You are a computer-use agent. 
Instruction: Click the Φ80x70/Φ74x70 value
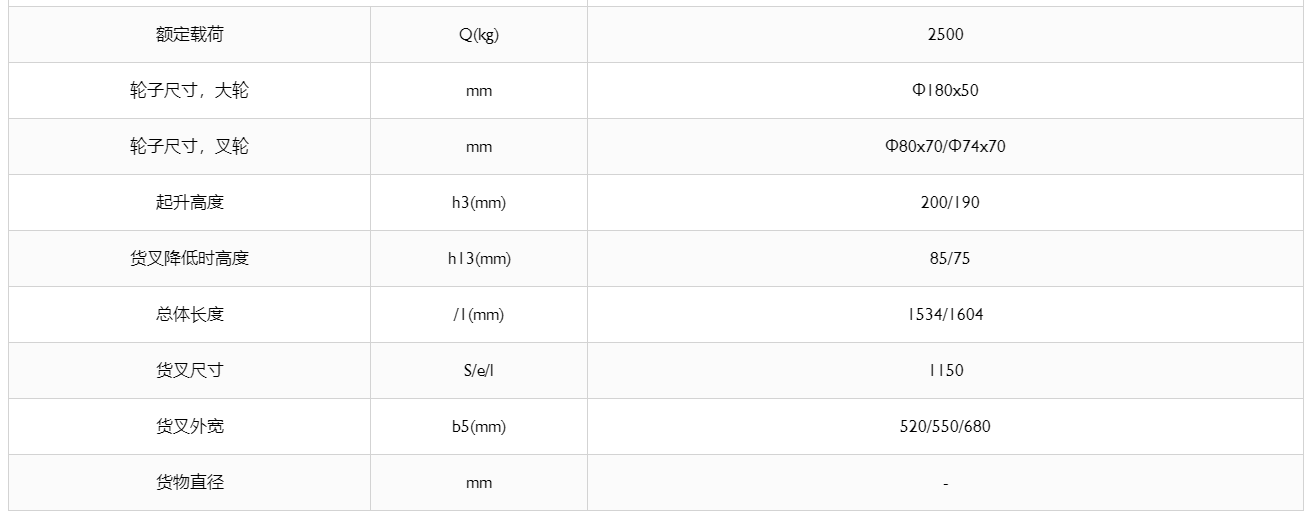click(x=945, y=147)
